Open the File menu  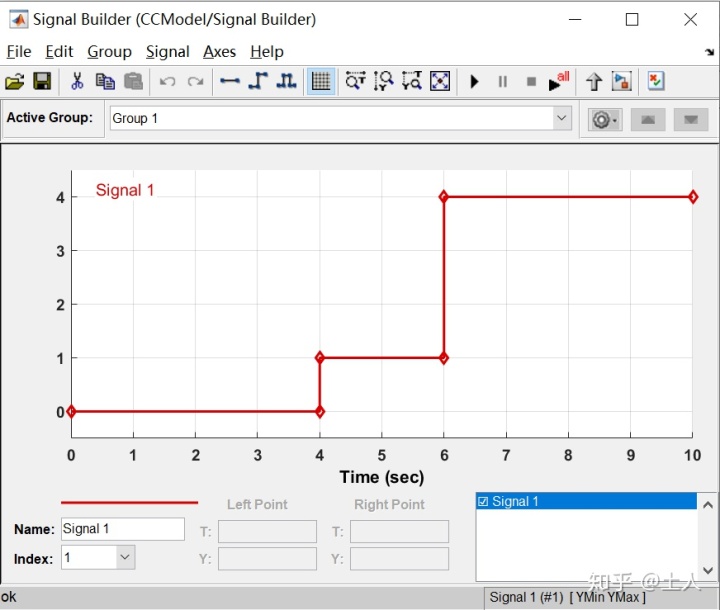pyautogui.click(x=19, y=51)
